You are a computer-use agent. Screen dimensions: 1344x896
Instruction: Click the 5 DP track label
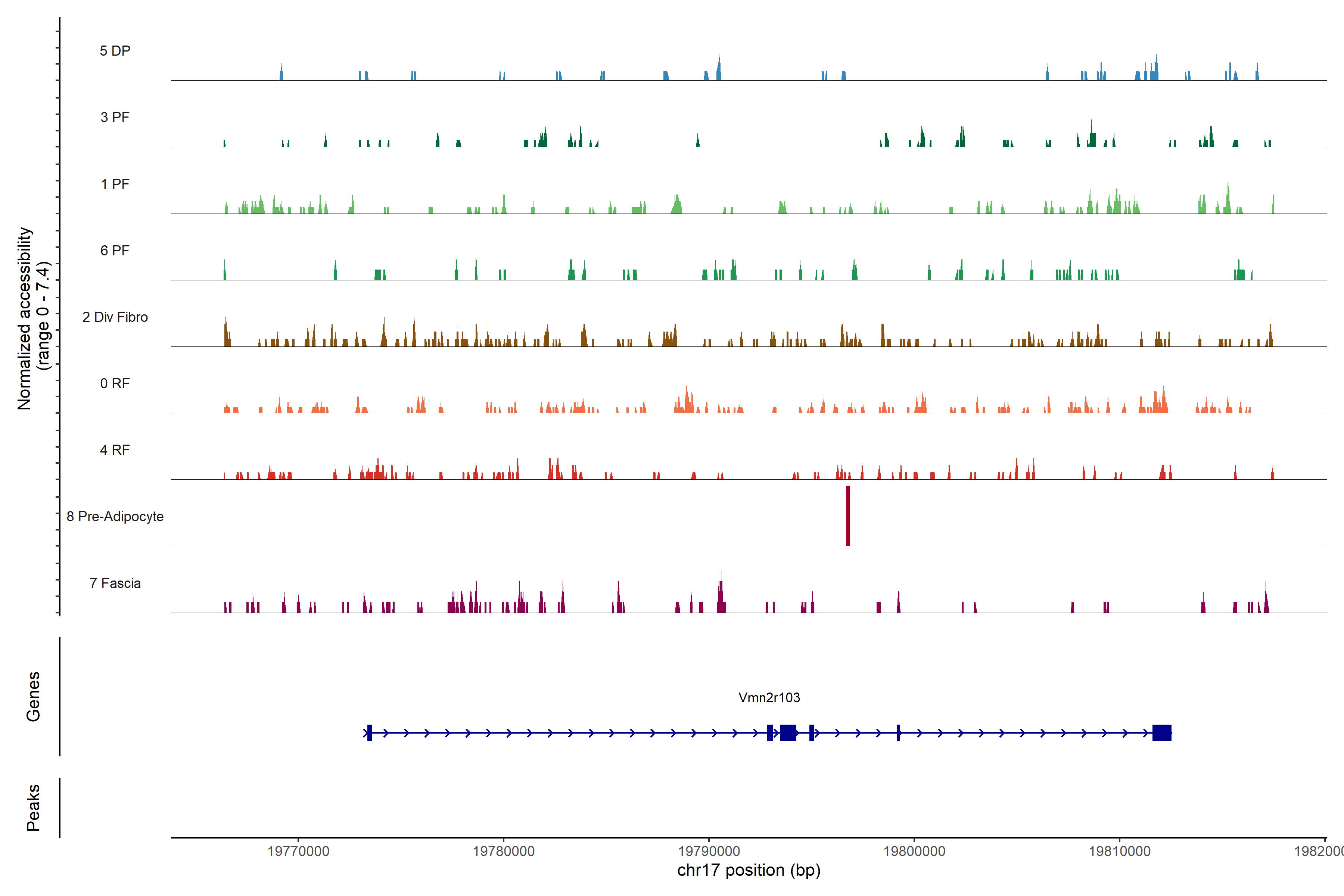[x=115, y=51]
